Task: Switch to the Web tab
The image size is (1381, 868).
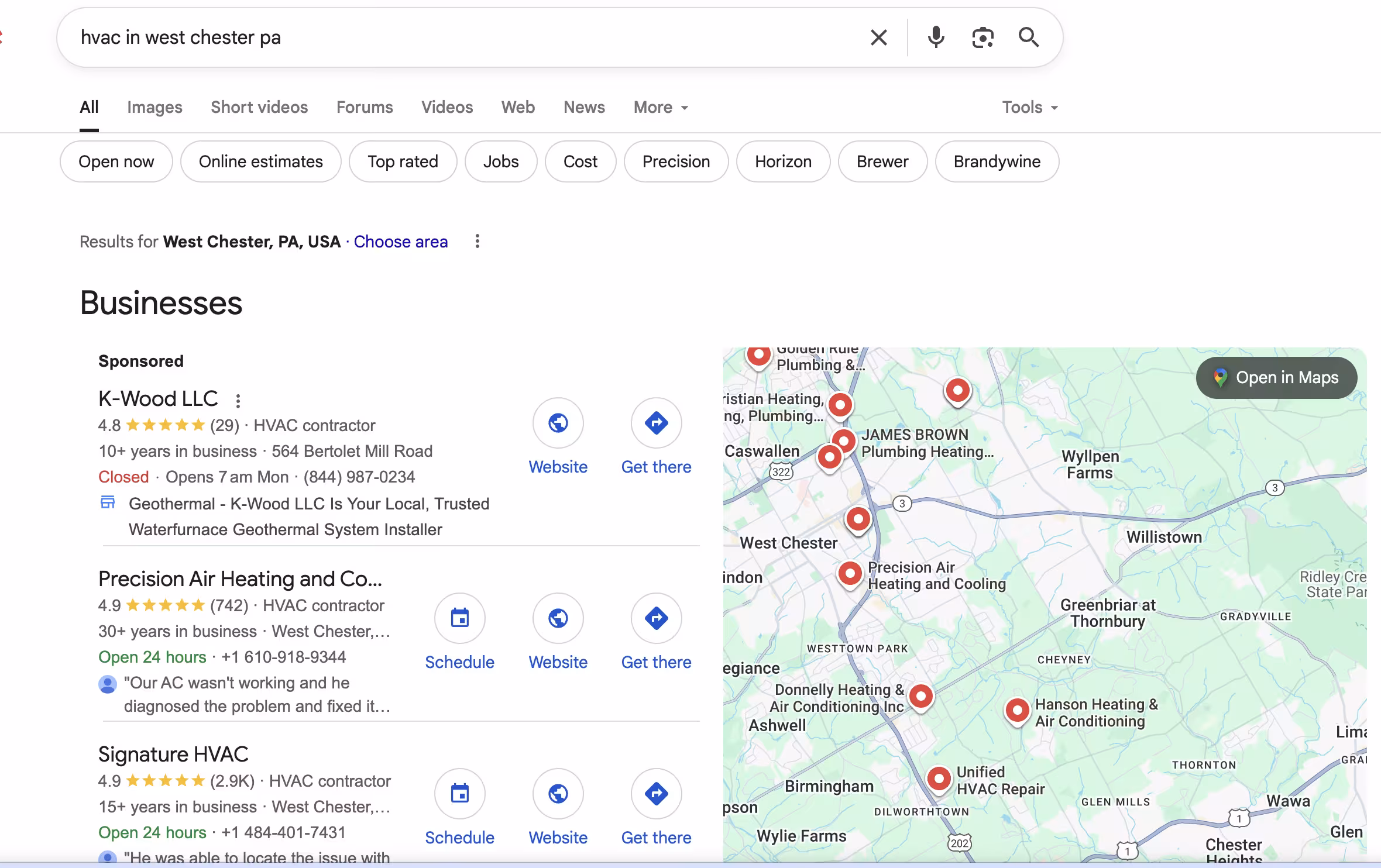Action: [518, 107]
